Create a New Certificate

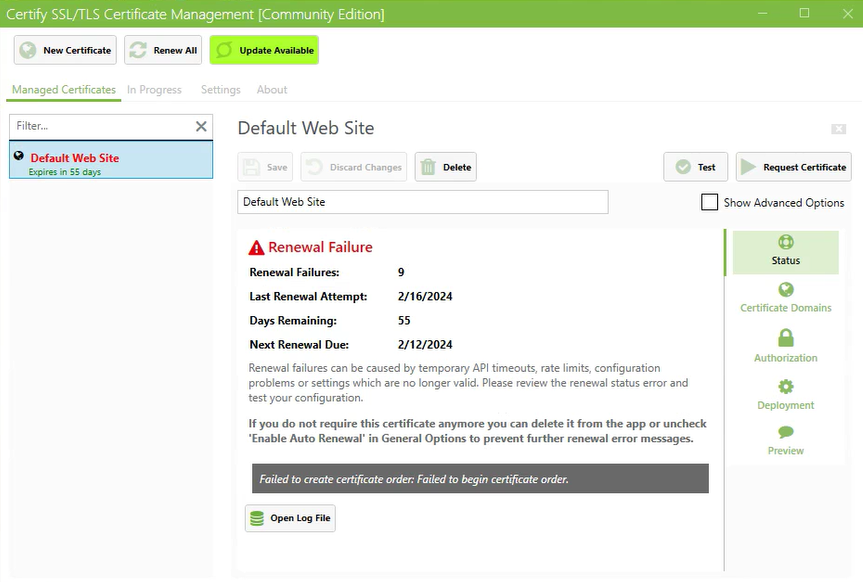tap(64, 49)
